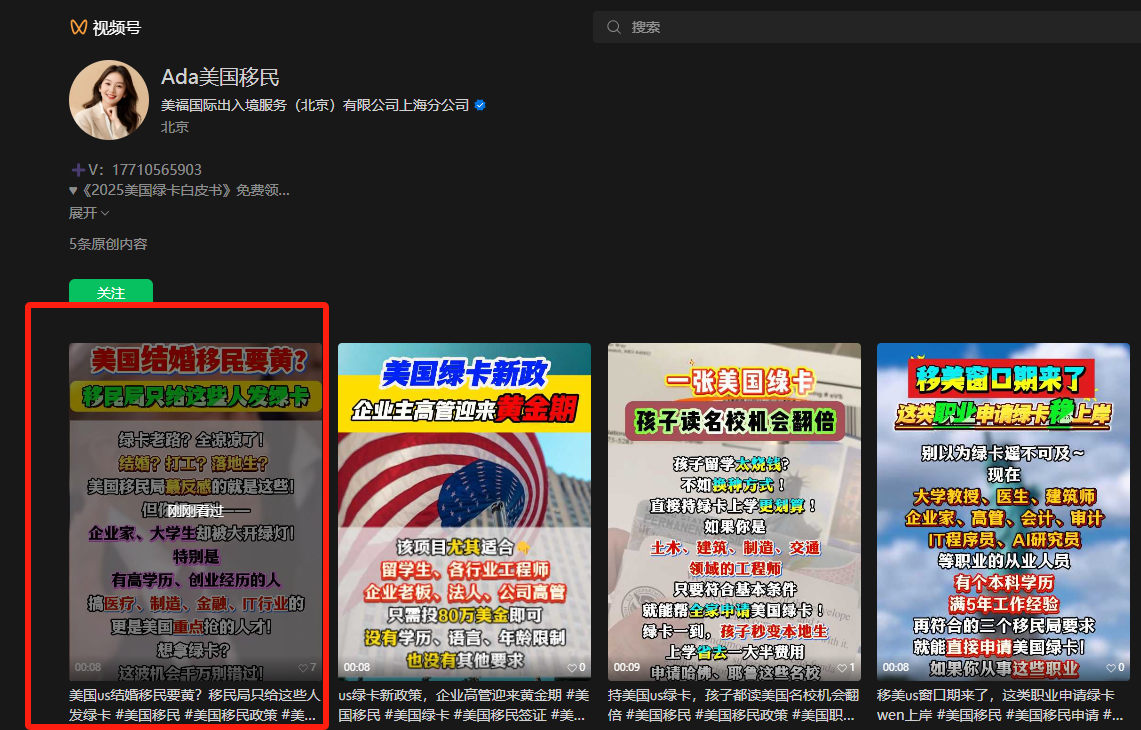The height and width of the screenshot is (730, 1141).
Task: Click the account name Ada美国移民
Action: (220, 77)
